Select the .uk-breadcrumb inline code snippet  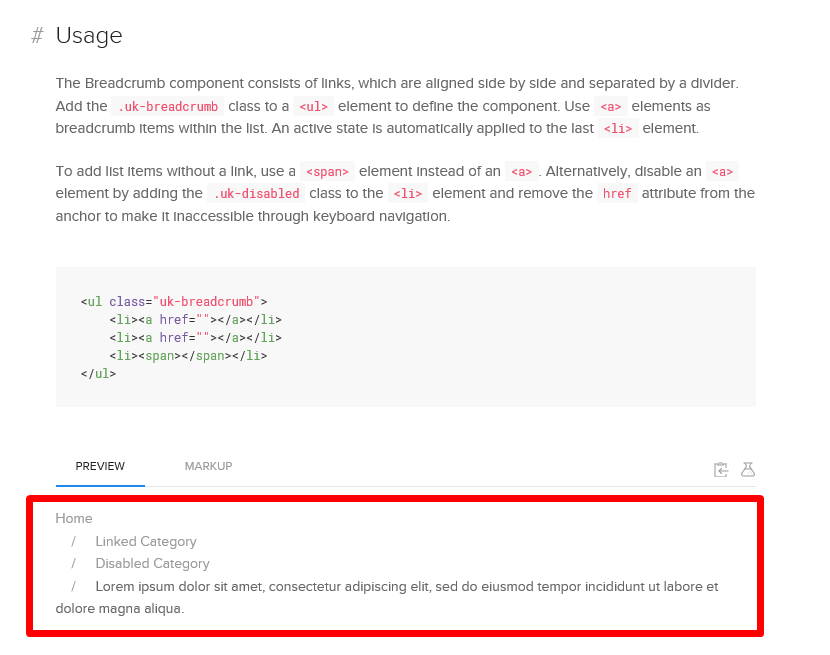point(168,106)
